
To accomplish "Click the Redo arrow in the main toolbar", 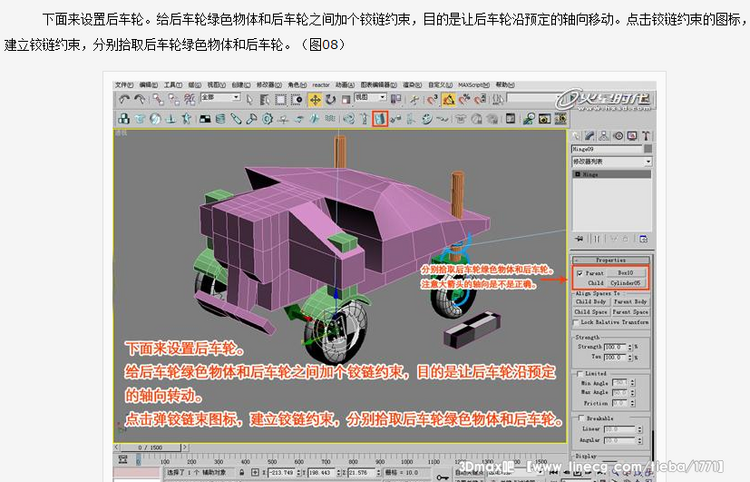I will 140,99.
